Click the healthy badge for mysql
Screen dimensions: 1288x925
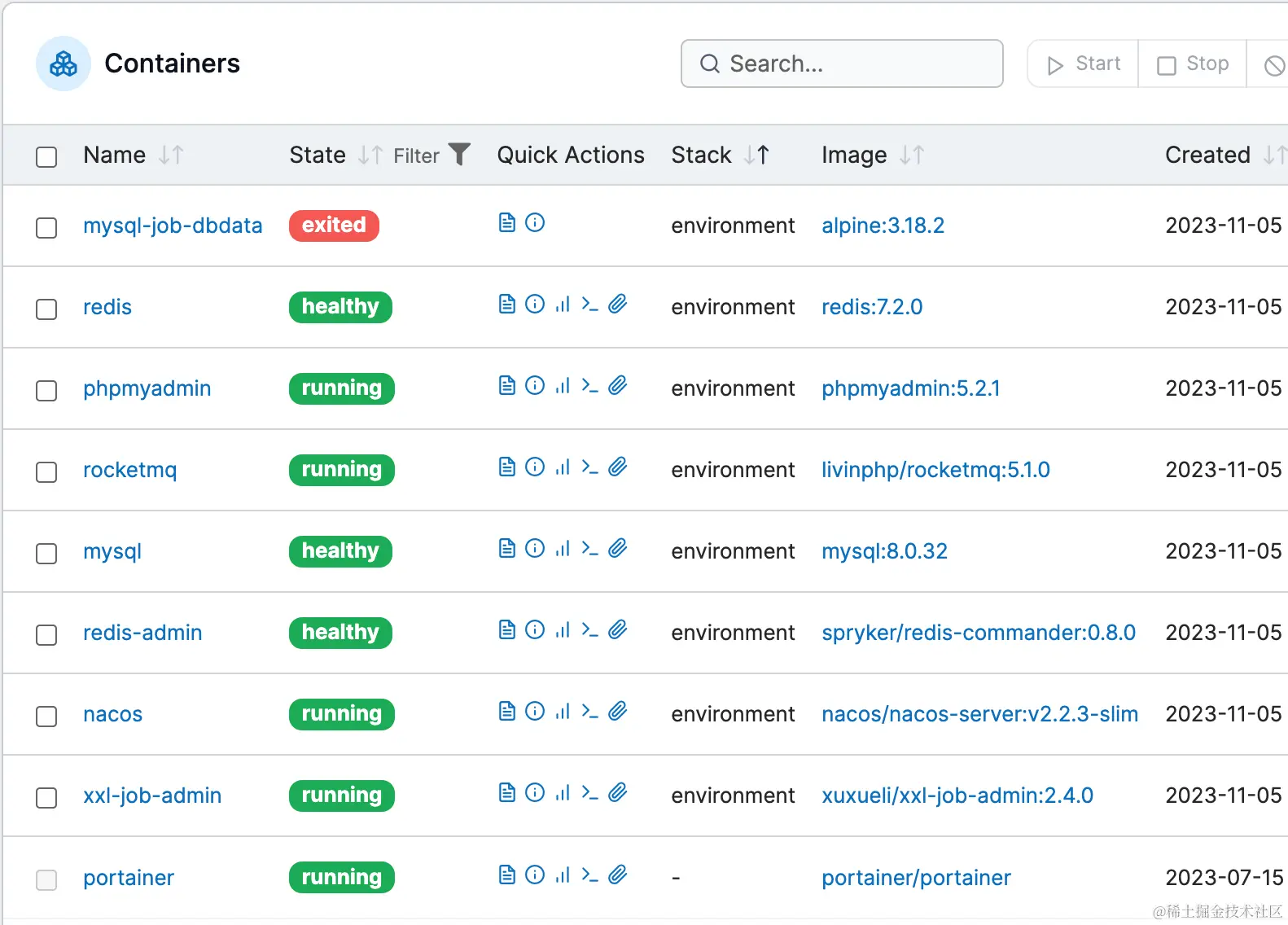[340, 551]
